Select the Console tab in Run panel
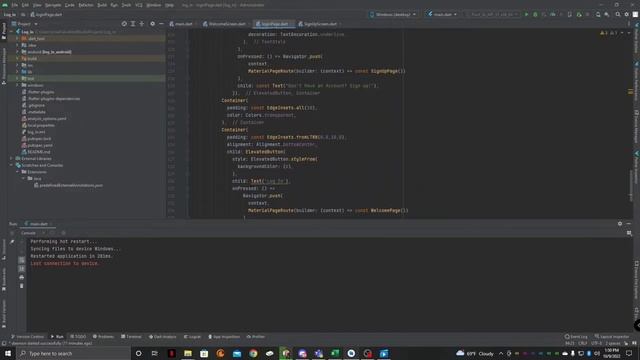The height and width of the screenshot is (360, 640). click(28, 233)
